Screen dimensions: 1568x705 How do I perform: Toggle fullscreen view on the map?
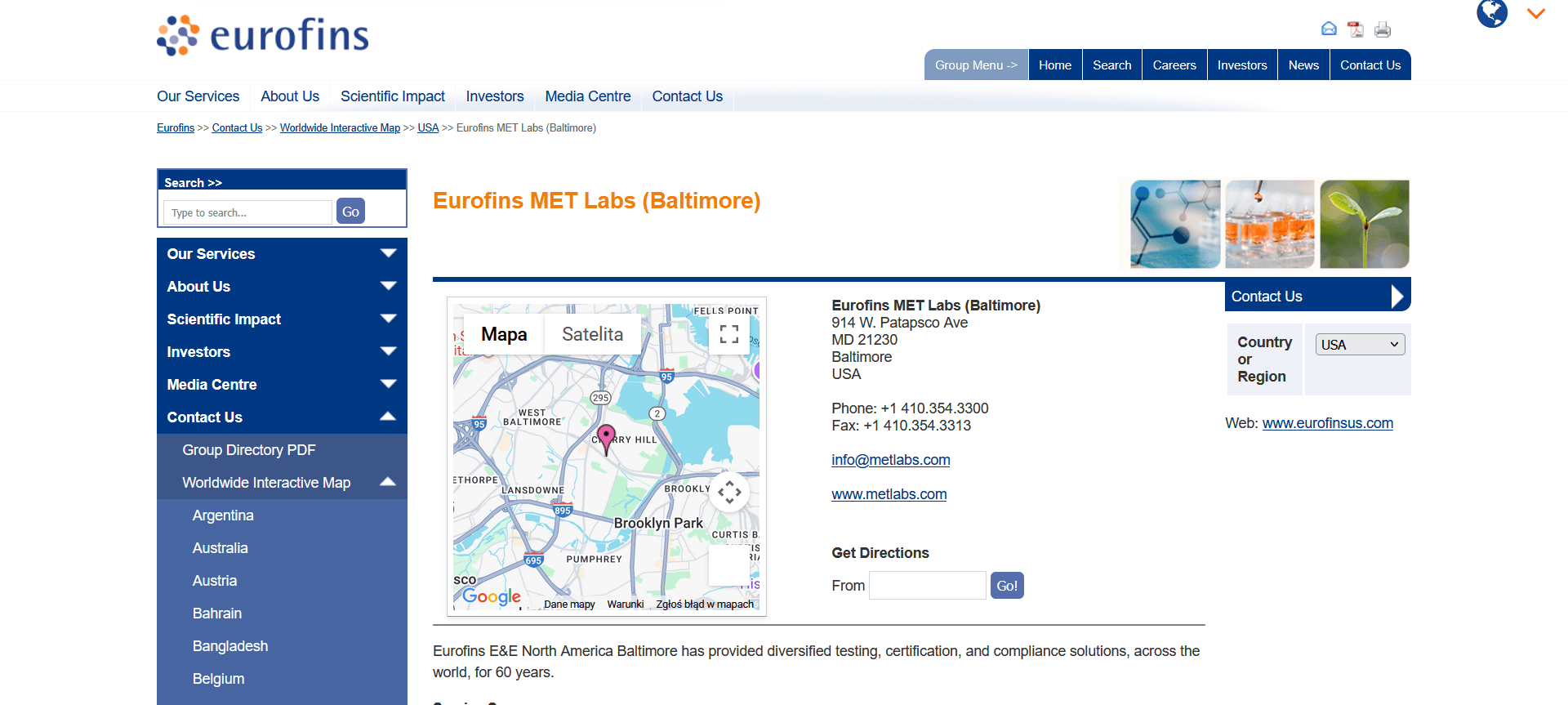point(729,334)
